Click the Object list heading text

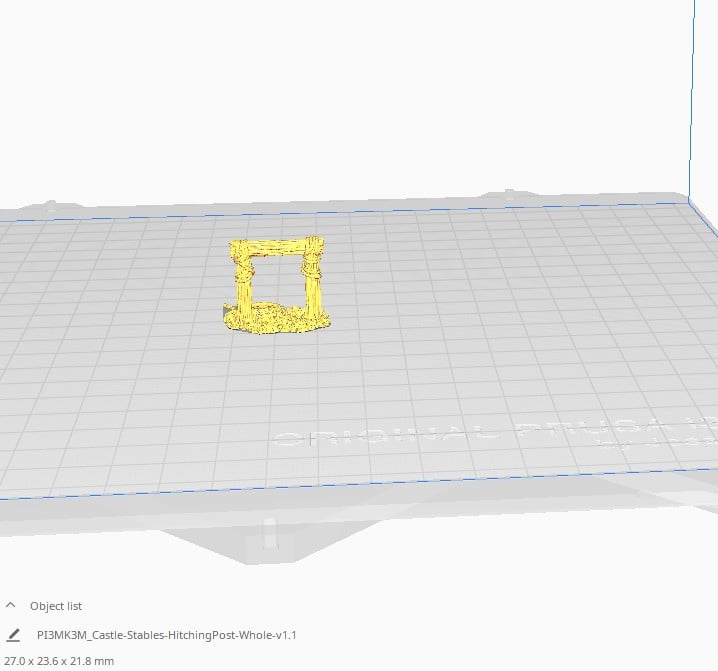tap(56, 606)
